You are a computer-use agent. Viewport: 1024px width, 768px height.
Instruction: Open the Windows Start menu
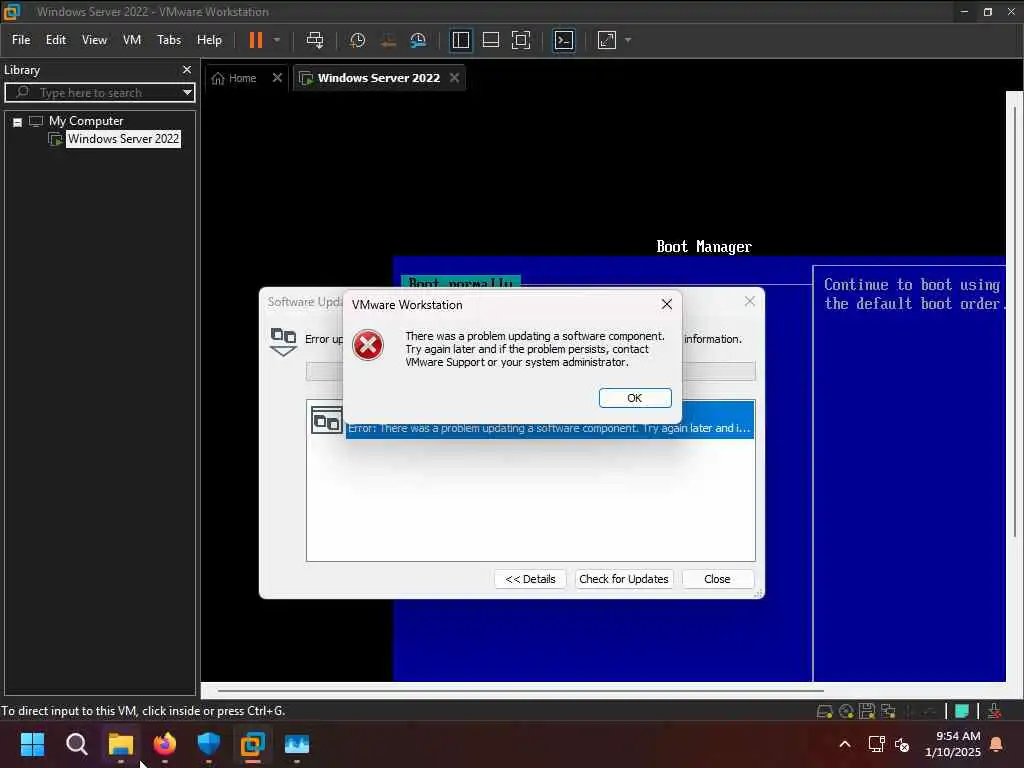click(x=32, y=744)
